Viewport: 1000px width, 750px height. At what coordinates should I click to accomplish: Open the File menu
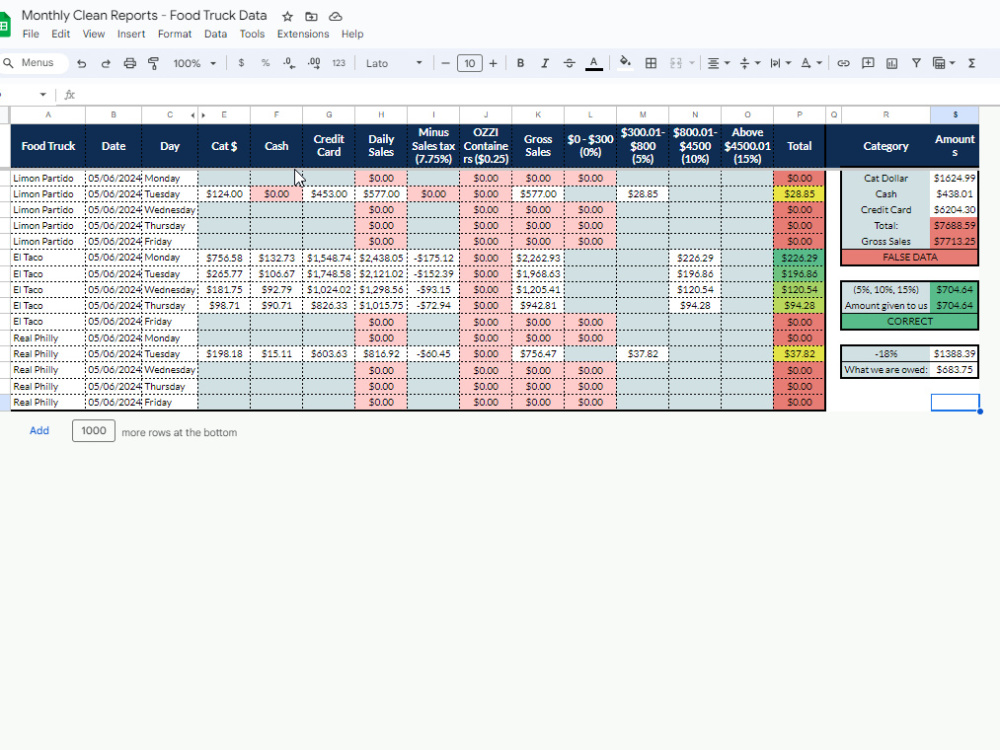tap(31, 34)
